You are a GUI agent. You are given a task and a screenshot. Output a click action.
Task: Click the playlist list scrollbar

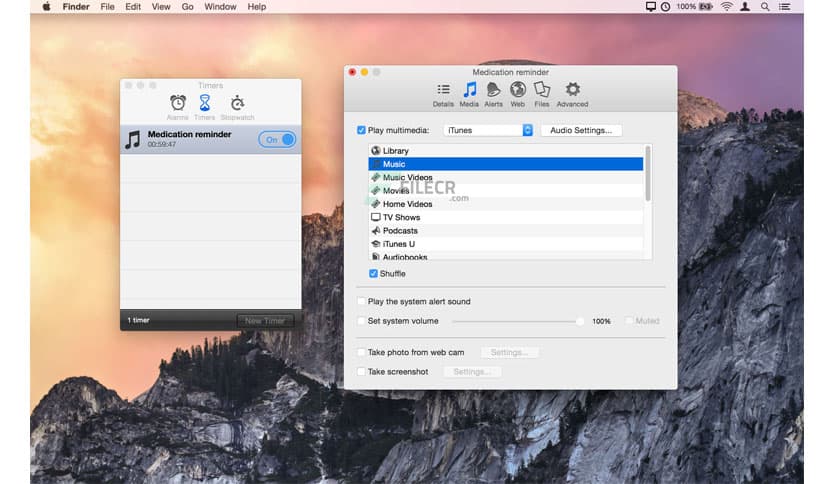coord(648,174)
